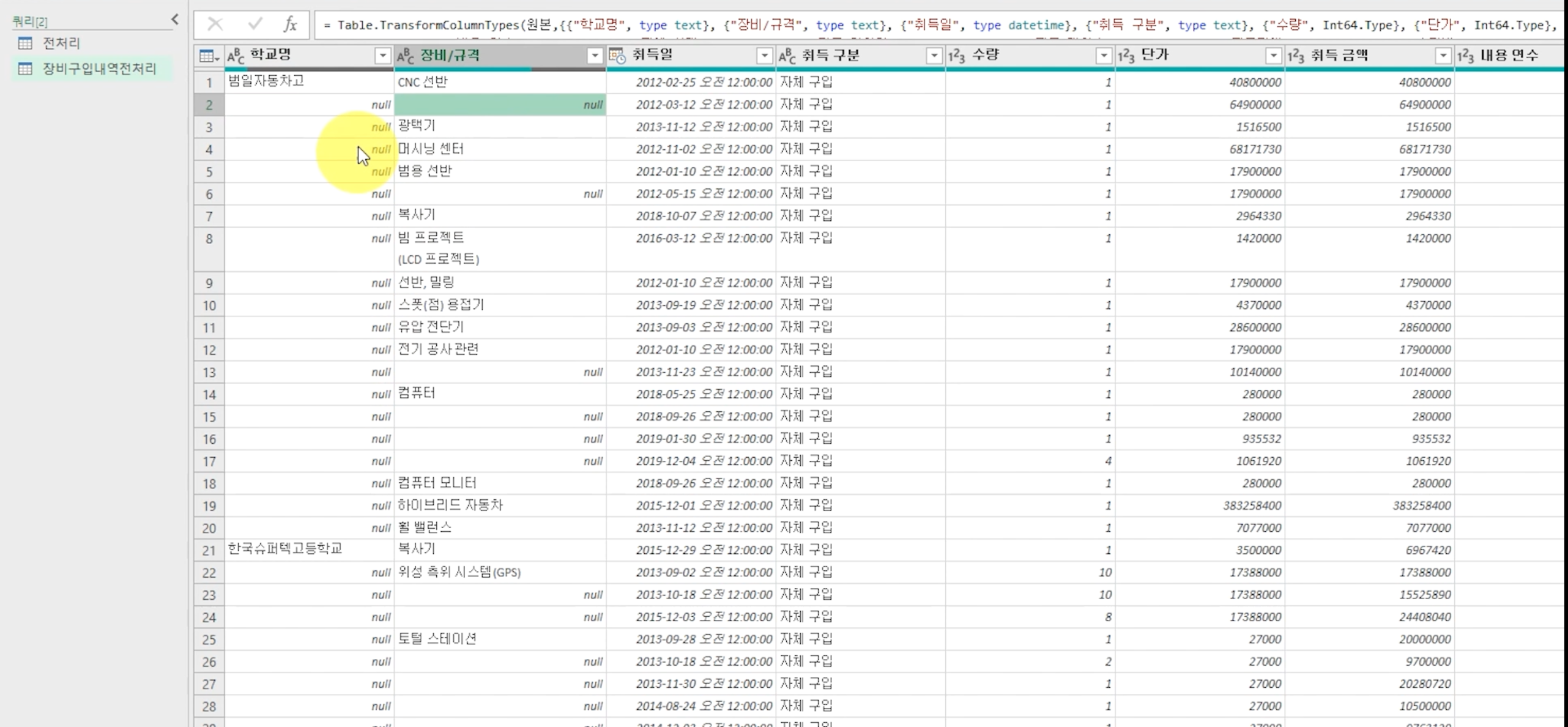The image size is (1568, 727).
Task: Click the confirm checkmark icon in formula bar
Action: coord(255,24)
